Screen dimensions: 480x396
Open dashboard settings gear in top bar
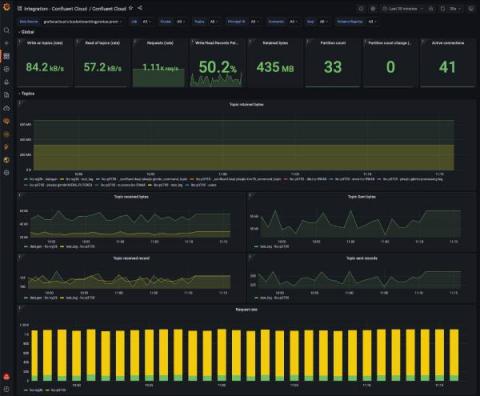(373, 9)
